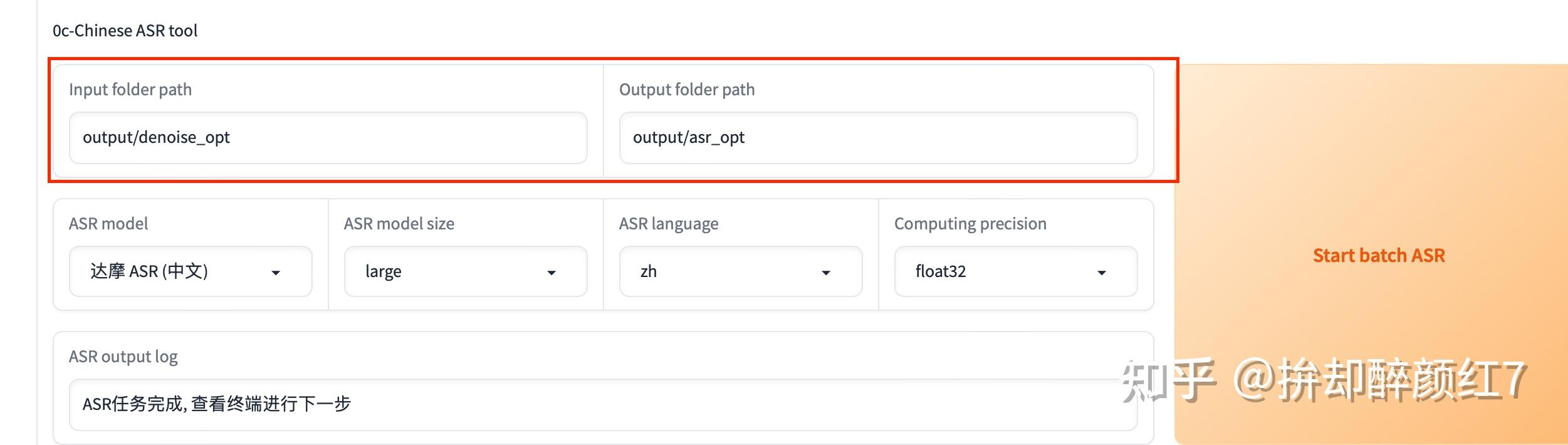Click the 'ASR output log' label
1568x445 pixels.
tap(123, 357)
